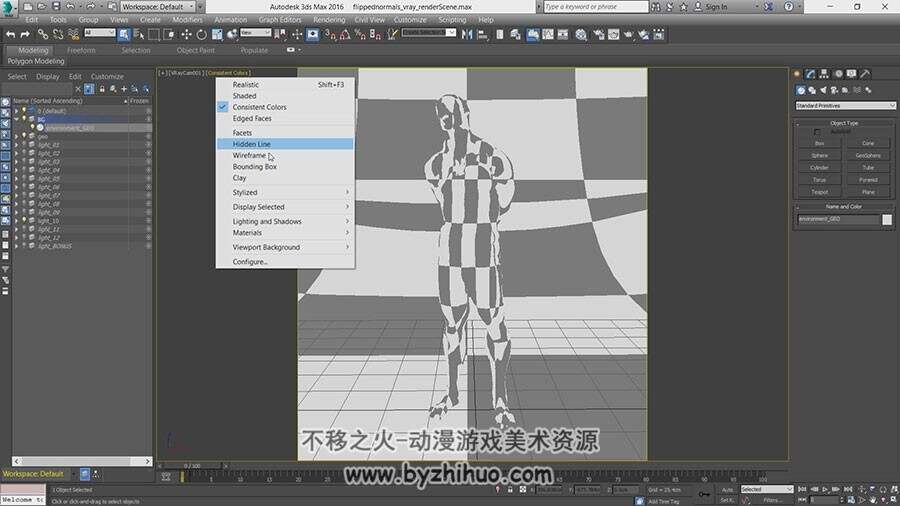Select Realistic shading mode entry
The height and width of the screenshot is (506, 900).
tap(285, 84)
